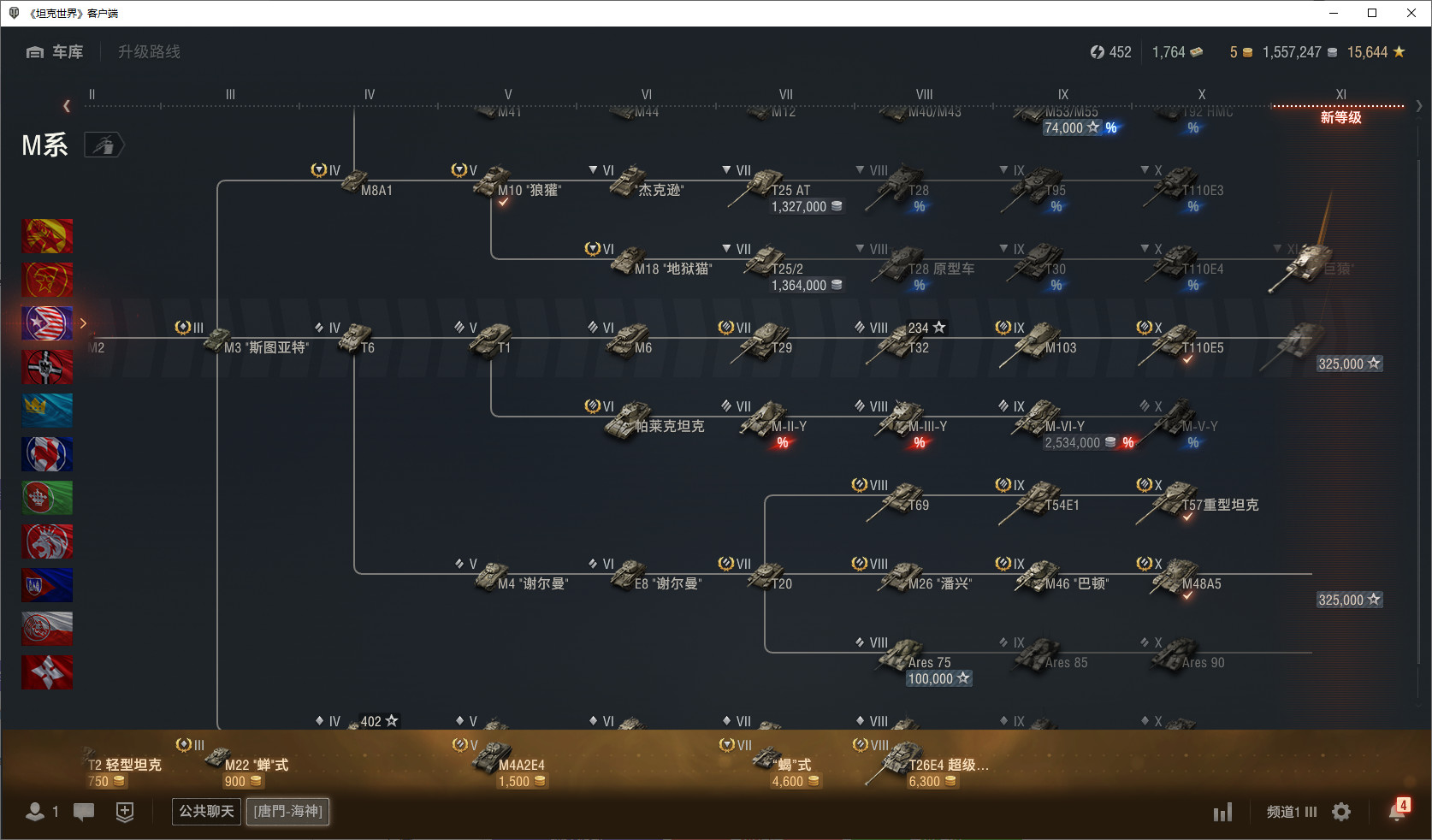Image resolution: width=1432 pixels, height=840 pixels.
Task: Open the chat bubble icon
Action: point(84,812)
